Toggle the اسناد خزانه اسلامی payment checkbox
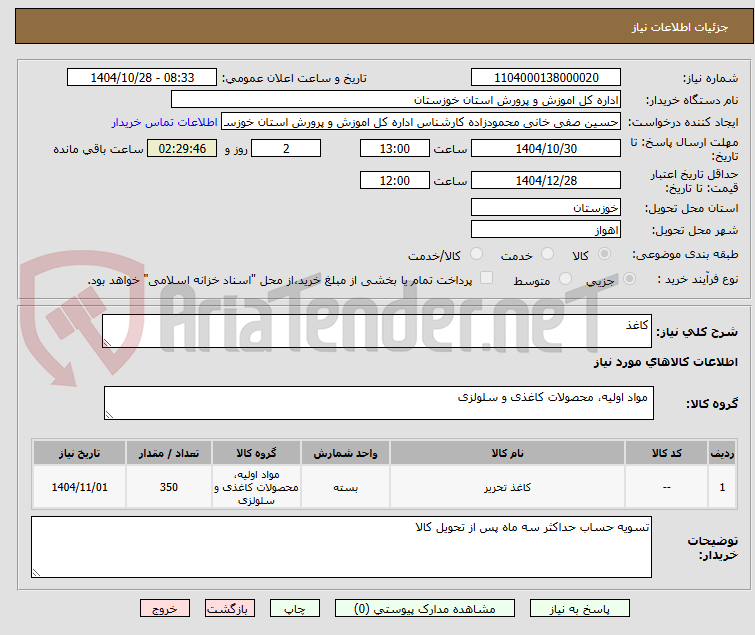755x635 pixels. (x=486, y=278)
